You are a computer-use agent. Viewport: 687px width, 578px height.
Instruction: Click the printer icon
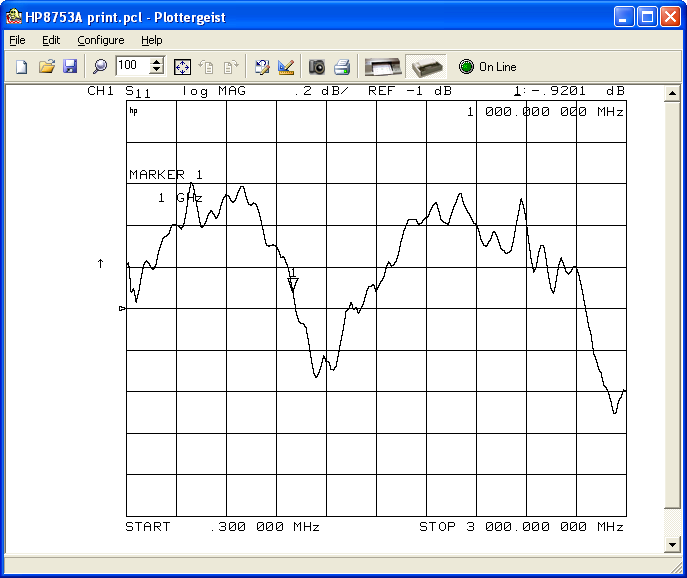pyautogui.click(x=342, y=67)
